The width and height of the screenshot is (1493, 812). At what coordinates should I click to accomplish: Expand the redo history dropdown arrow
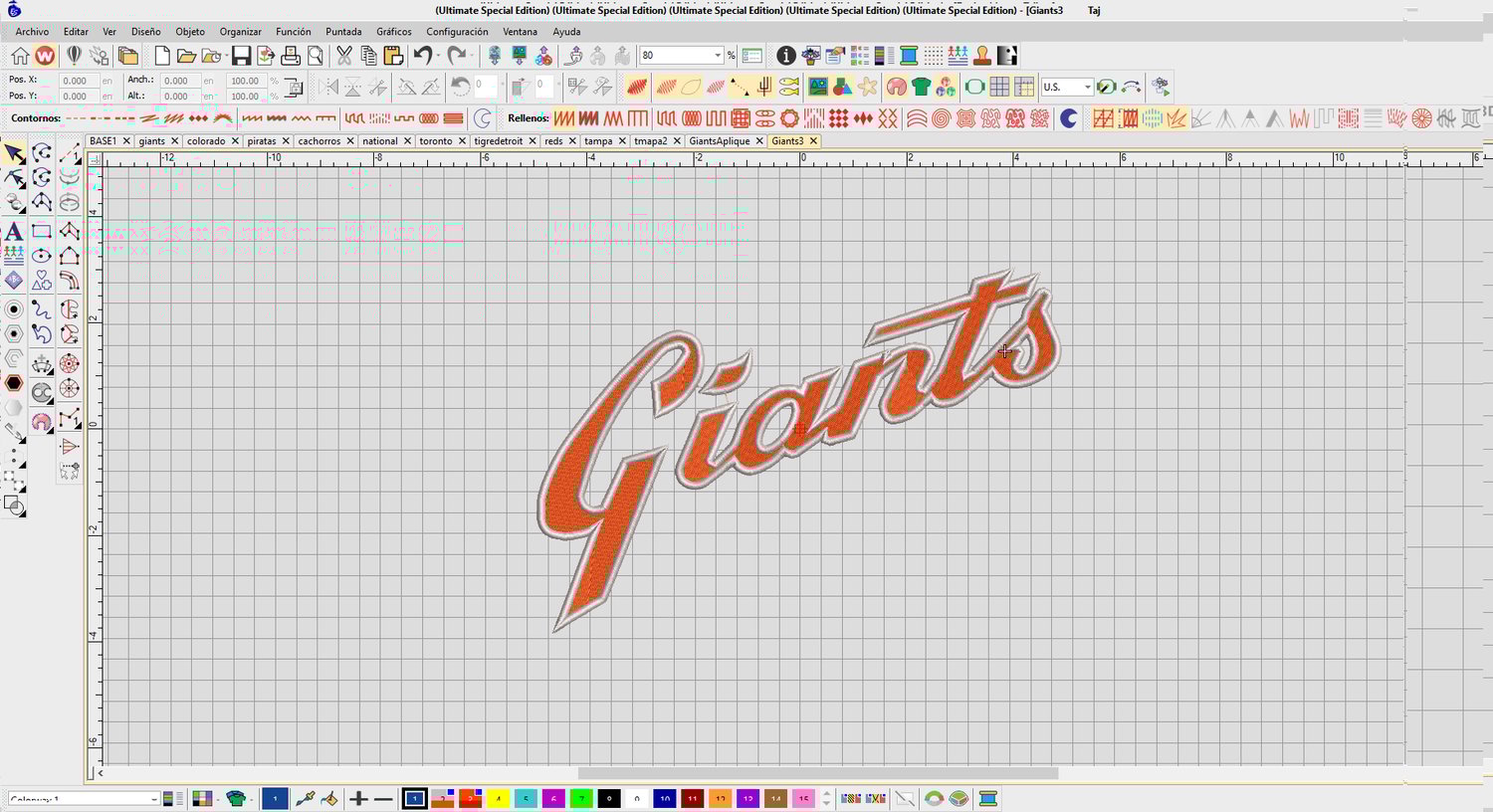point(472,56)
